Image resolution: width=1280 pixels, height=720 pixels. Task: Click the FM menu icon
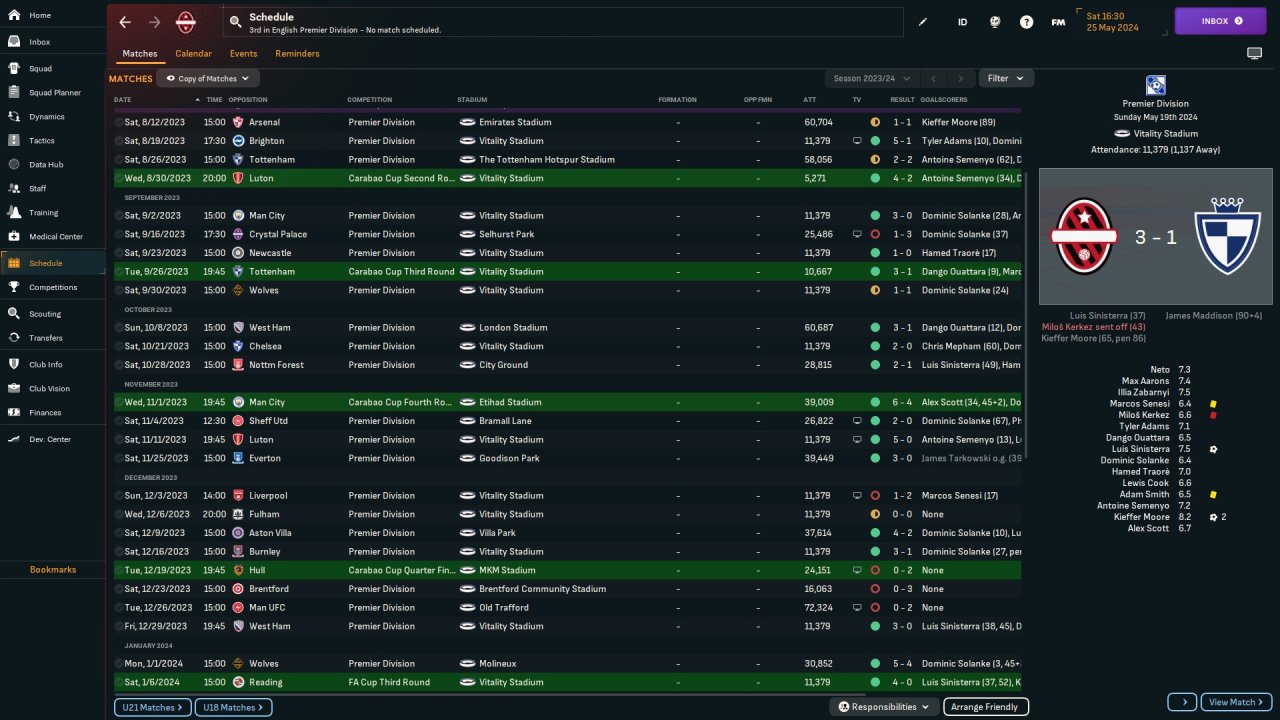(x=1058, y=22)
